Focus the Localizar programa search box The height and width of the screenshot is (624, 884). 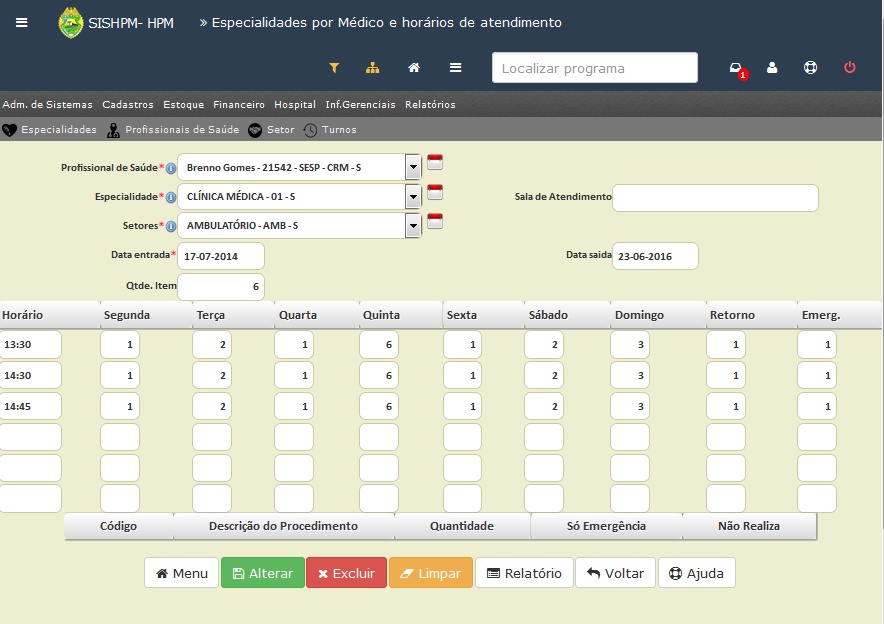[x=595, y=68]
